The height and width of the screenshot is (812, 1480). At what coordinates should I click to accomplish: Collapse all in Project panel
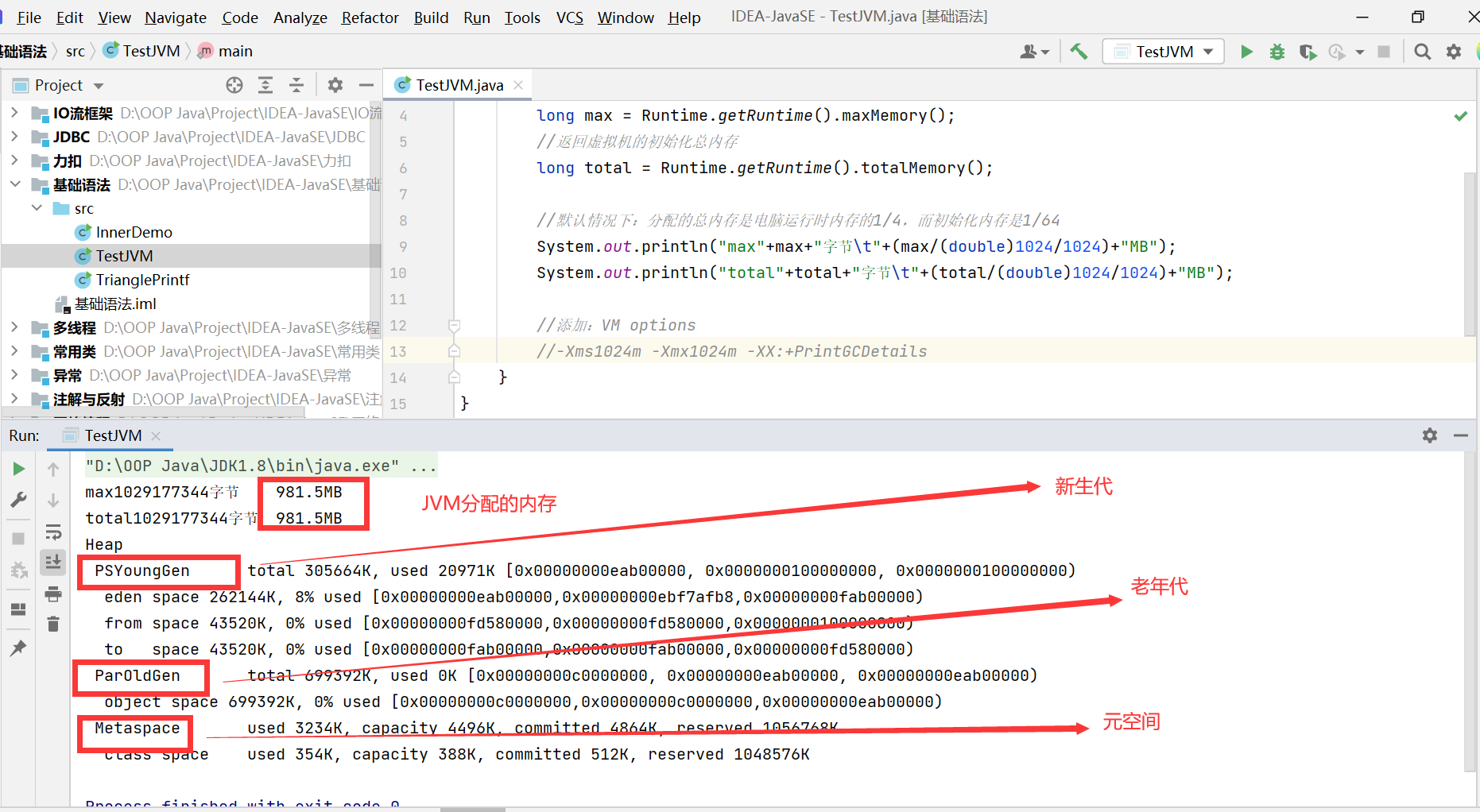[x=296, y=85]
